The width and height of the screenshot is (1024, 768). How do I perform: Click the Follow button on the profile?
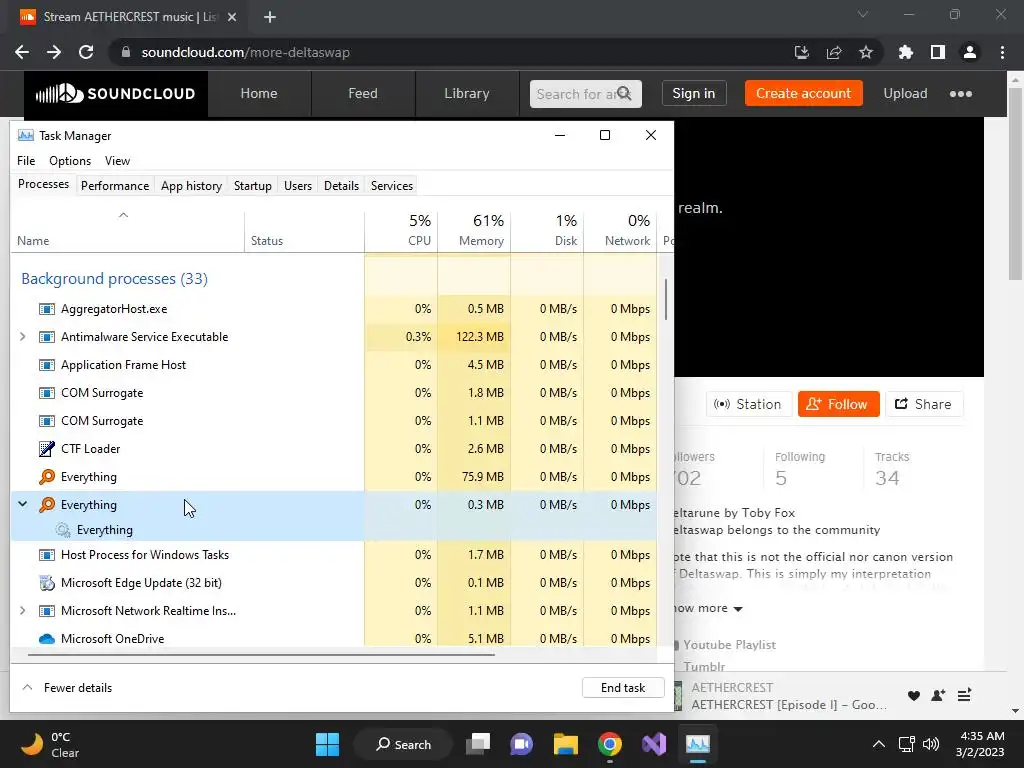839,404
